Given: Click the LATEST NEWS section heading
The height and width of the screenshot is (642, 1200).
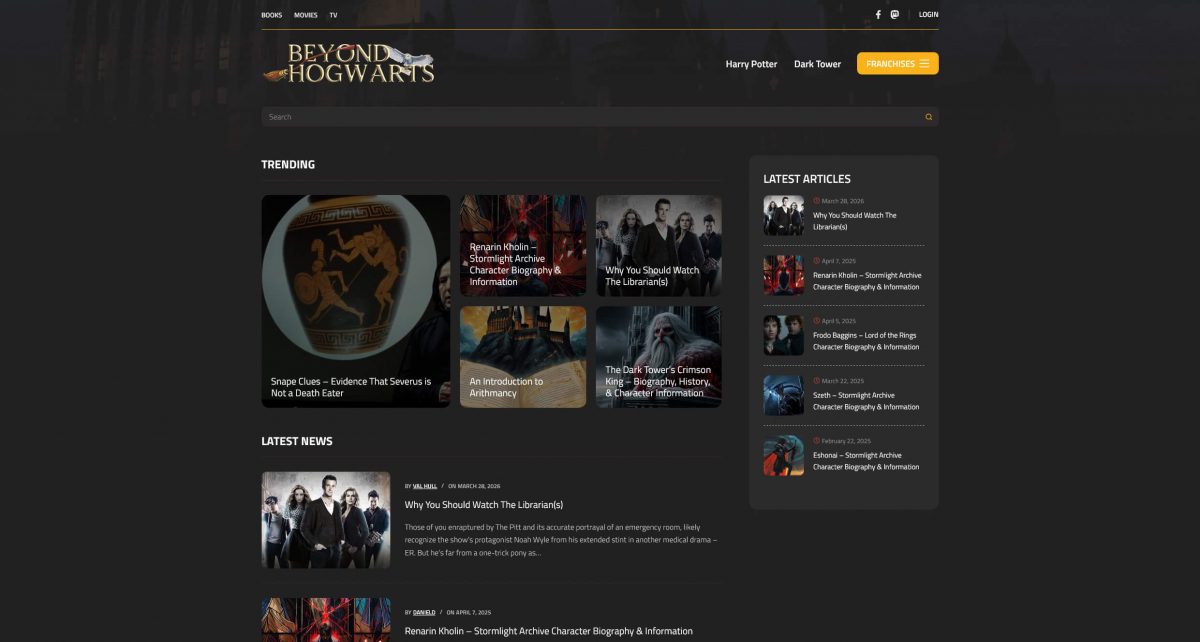Looking at the screenshot, I should click(297, 441).
